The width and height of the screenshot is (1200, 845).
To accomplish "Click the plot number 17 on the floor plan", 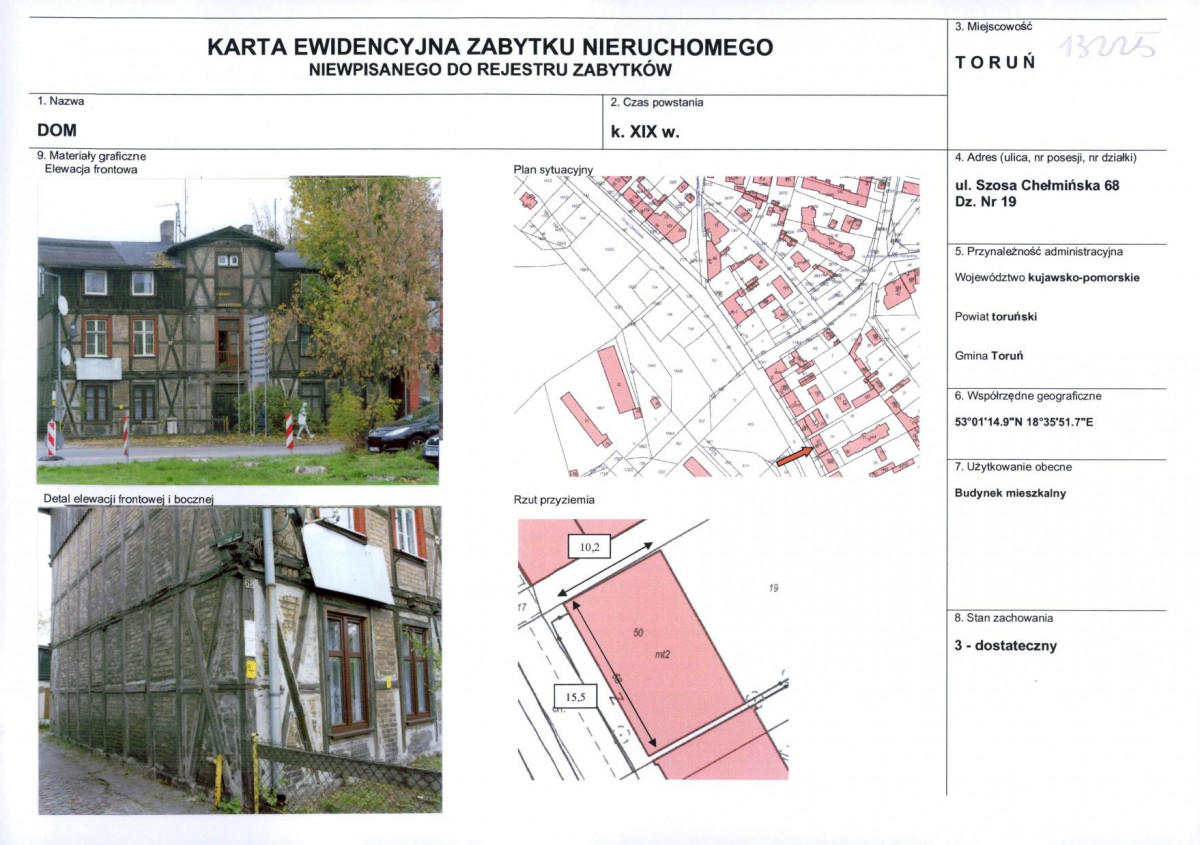I will (x=523, y=607).
